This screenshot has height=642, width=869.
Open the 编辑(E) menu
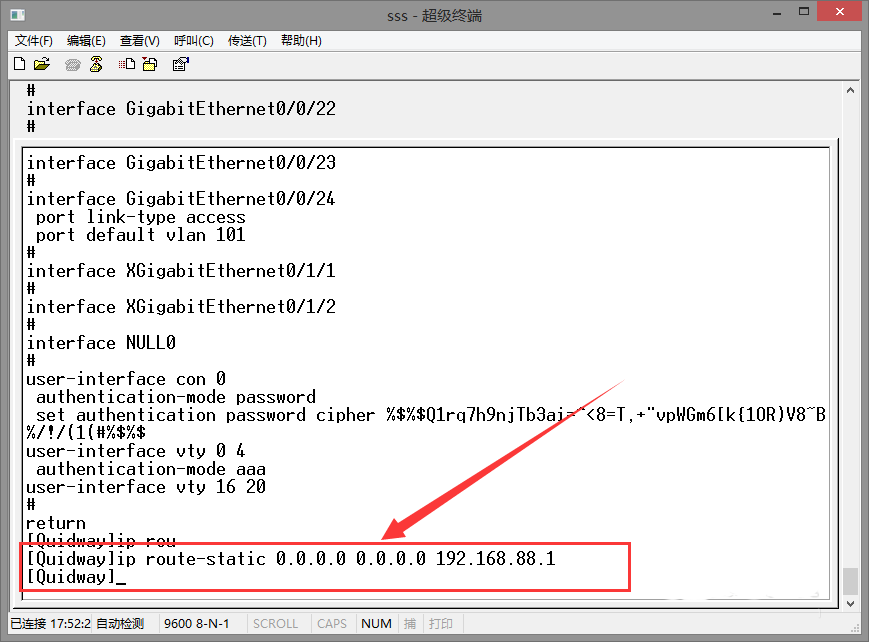point(86,40)
